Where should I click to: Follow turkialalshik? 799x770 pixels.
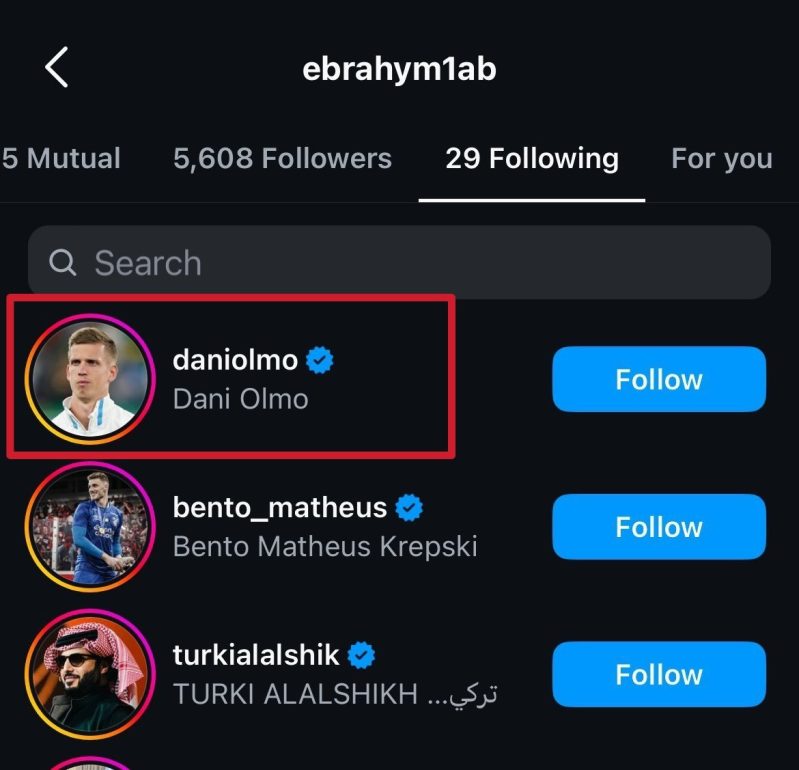tap(659, 675)
